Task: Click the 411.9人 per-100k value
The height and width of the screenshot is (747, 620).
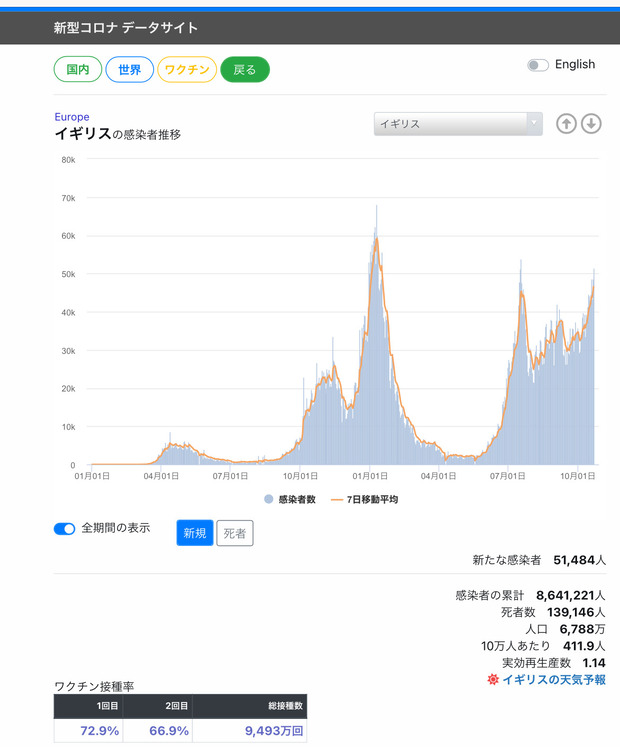Action: coord(584,646)
